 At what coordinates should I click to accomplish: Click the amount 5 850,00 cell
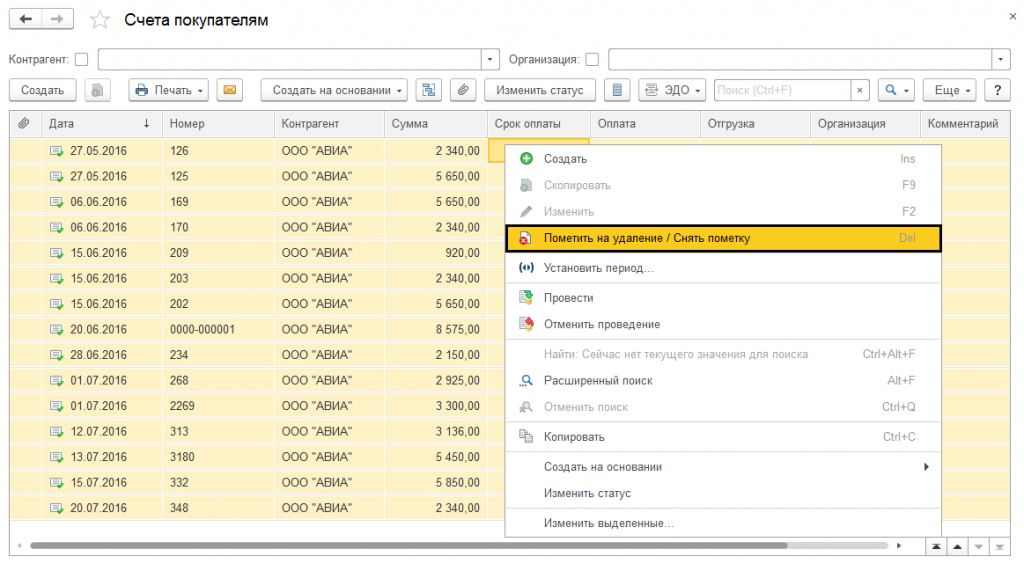(x=436, y=482)
